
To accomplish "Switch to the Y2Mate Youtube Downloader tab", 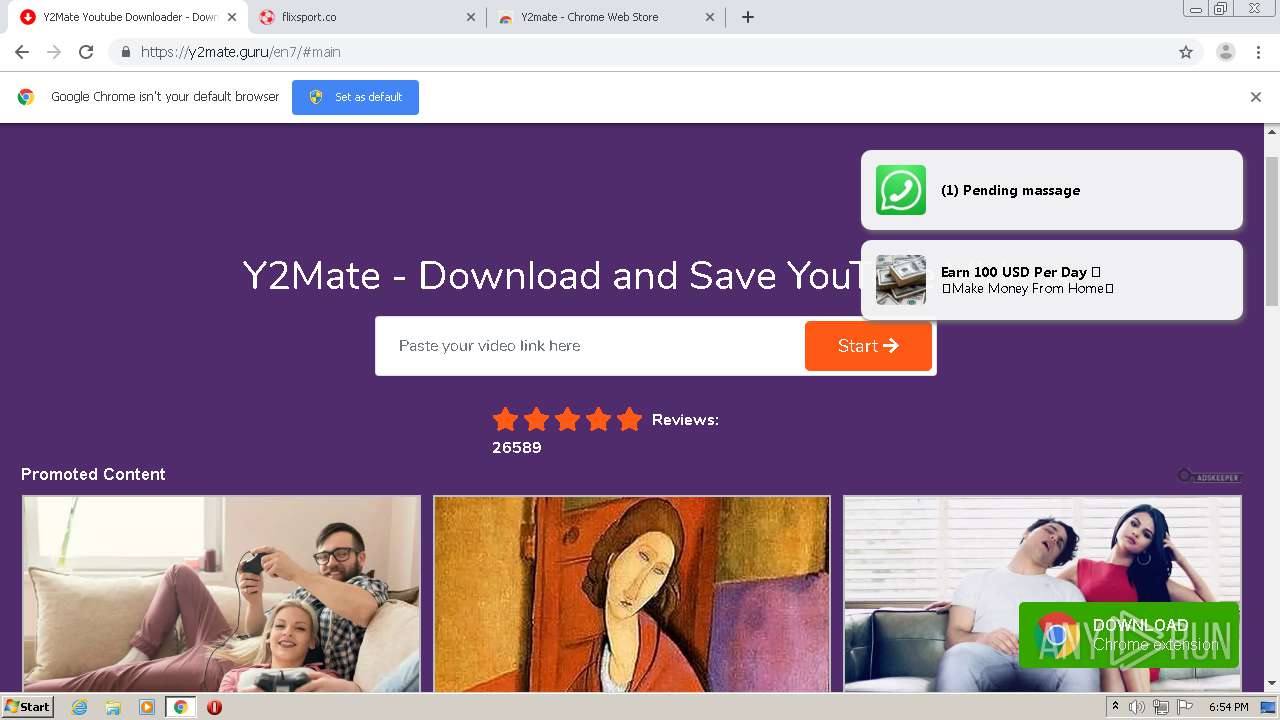I will (x=128, y=17).
